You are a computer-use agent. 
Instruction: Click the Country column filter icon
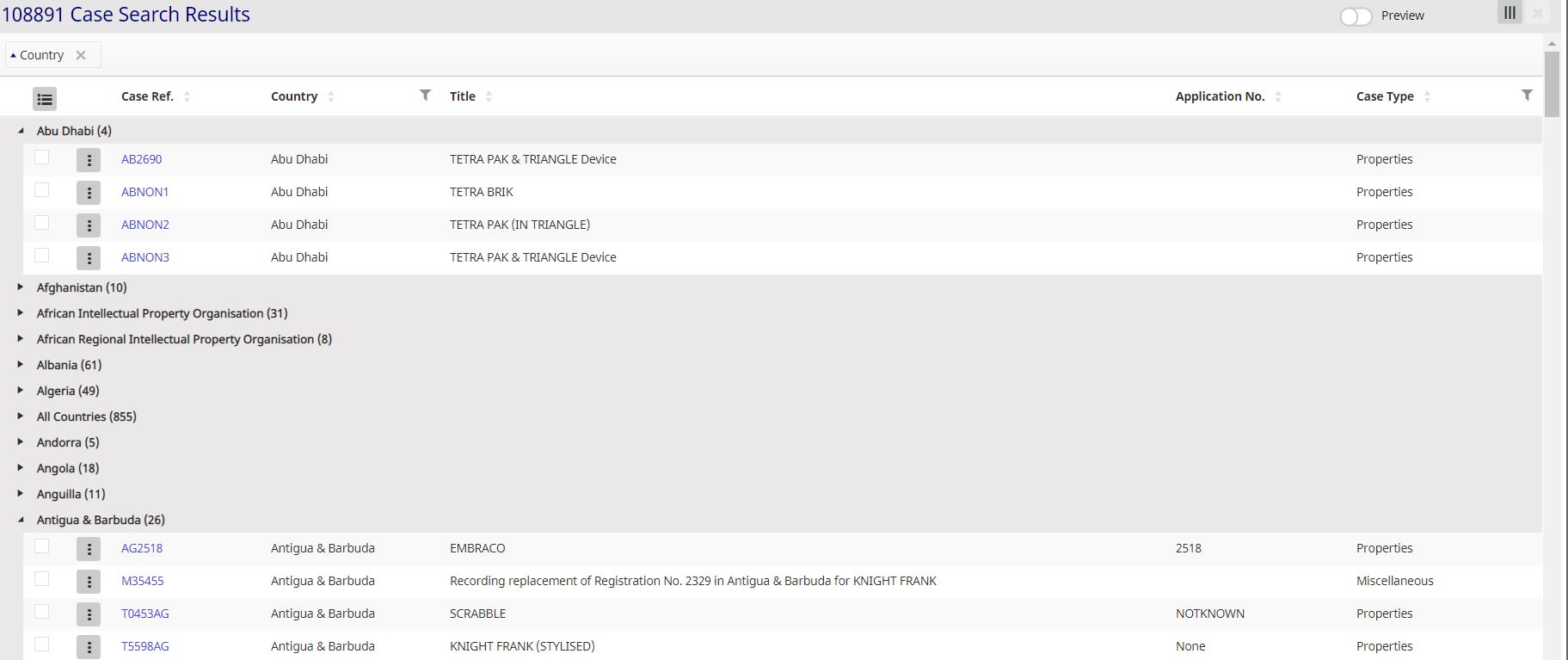425,96
